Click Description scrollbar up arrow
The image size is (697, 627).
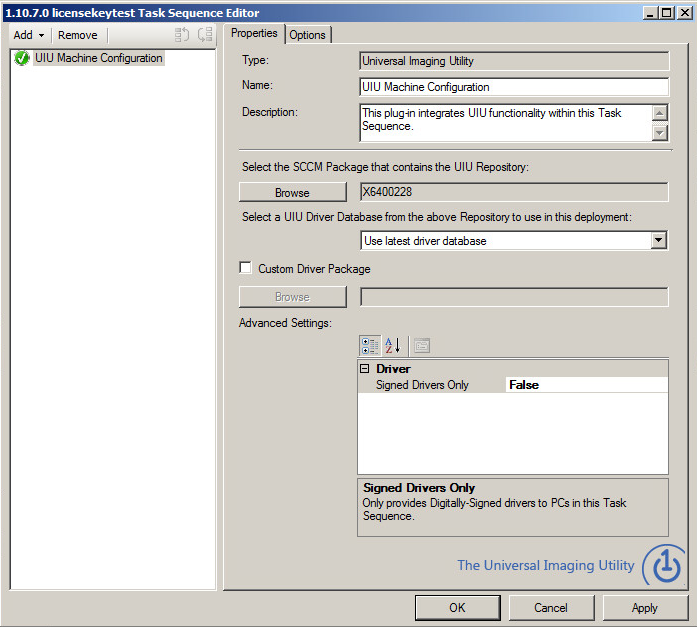660,113
